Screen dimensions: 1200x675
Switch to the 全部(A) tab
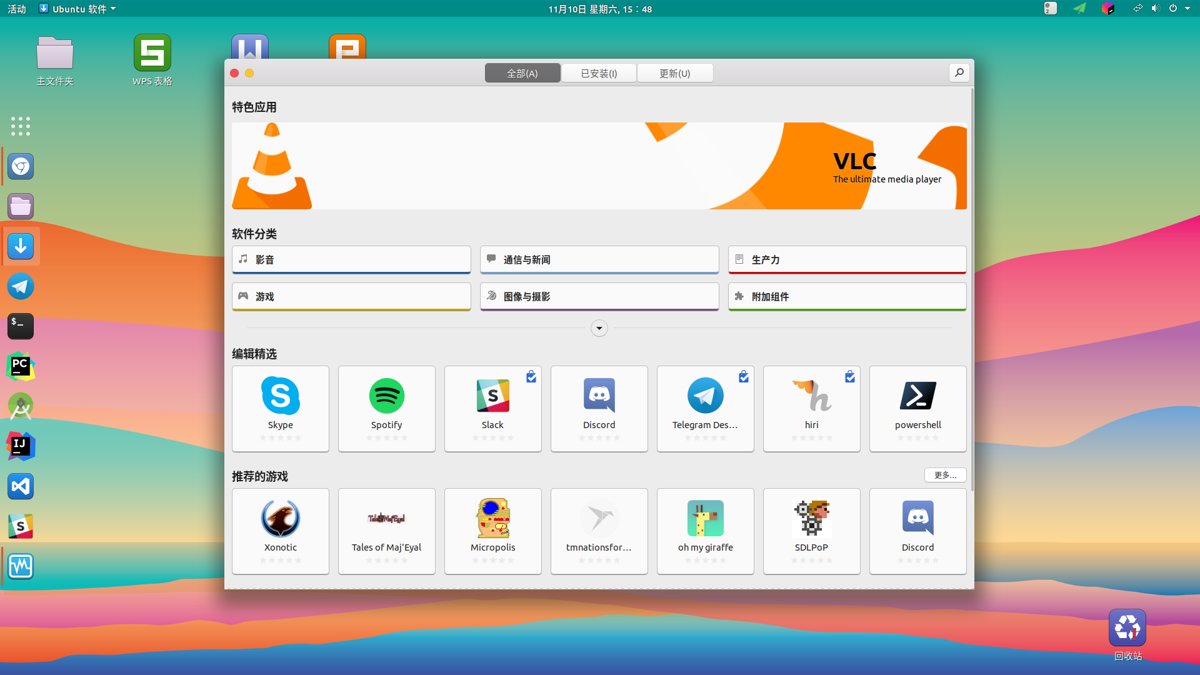click(x=522, y=73)
